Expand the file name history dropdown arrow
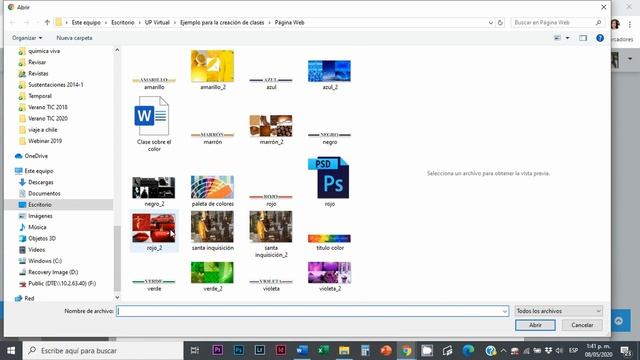Screen dimensions: 640x360 tap(504, 311)
